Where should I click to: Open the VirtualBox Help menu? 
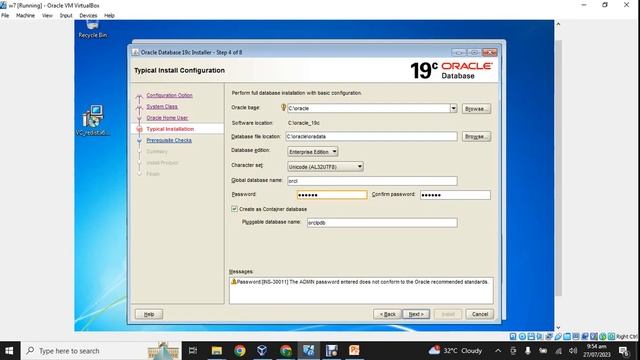coord(109,16)
